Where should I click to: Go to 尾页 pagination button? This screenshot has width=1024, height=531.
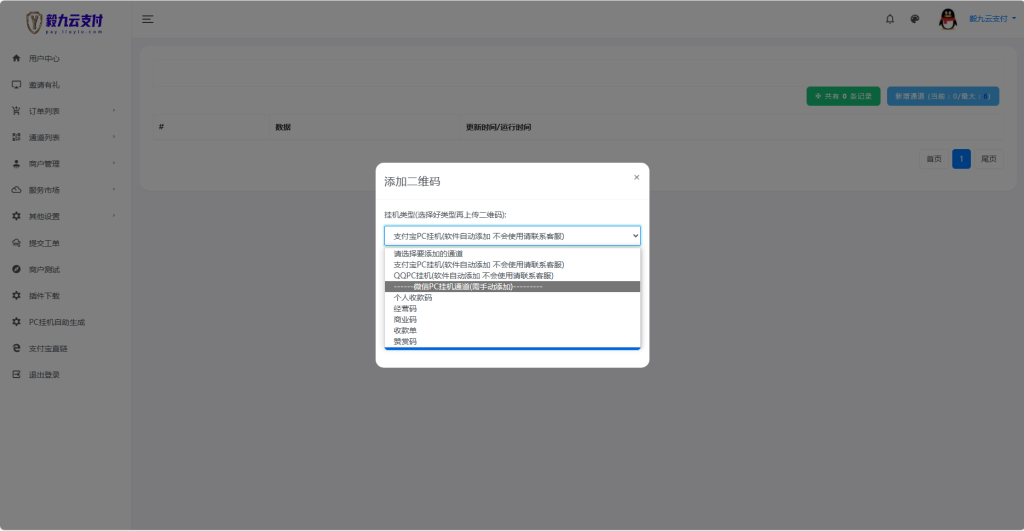click(989, 159)
